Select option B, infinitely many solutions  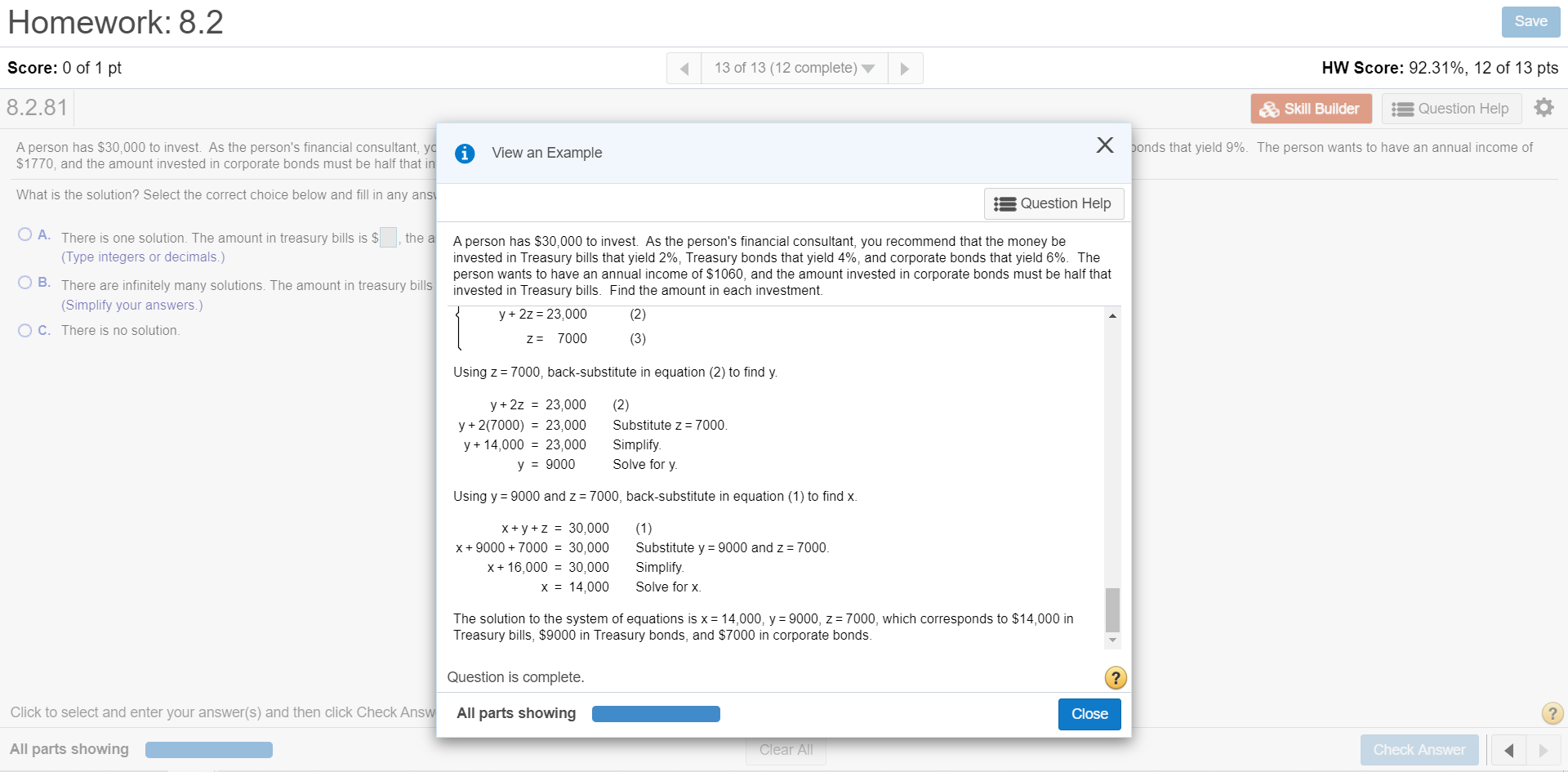pos(25,283)
